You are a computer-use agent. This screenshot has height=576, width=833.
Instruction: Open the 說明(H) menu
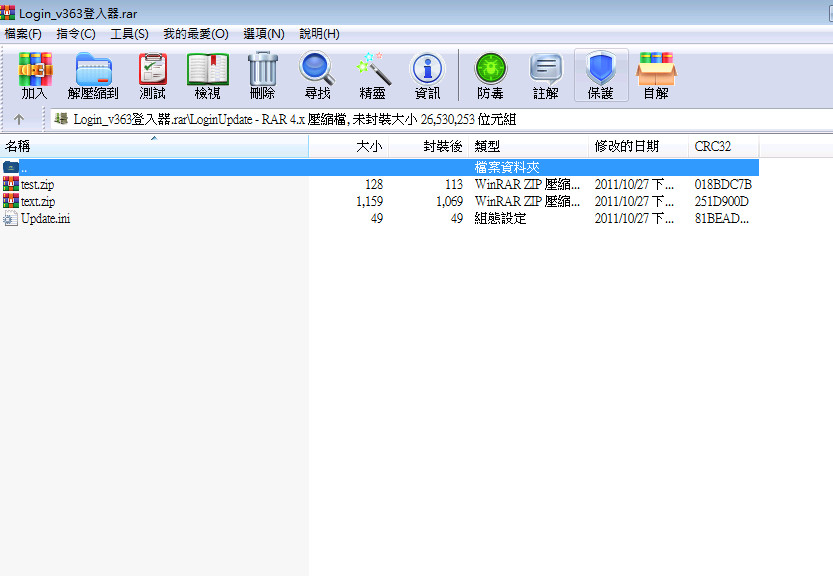pyautogui.click(x=319, y=34)
